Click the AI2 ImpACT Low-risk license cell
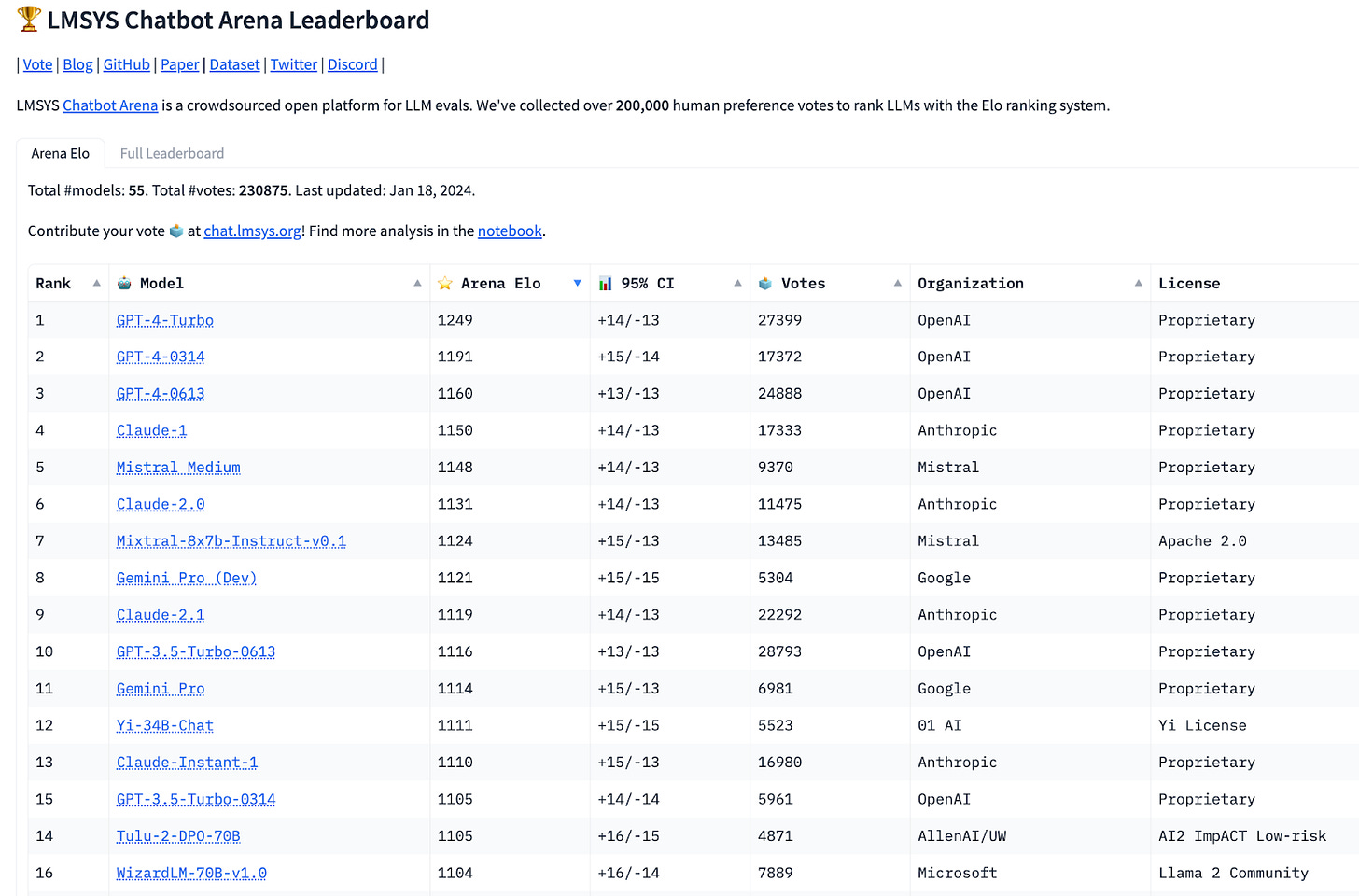 click(x=1242, y=836)
